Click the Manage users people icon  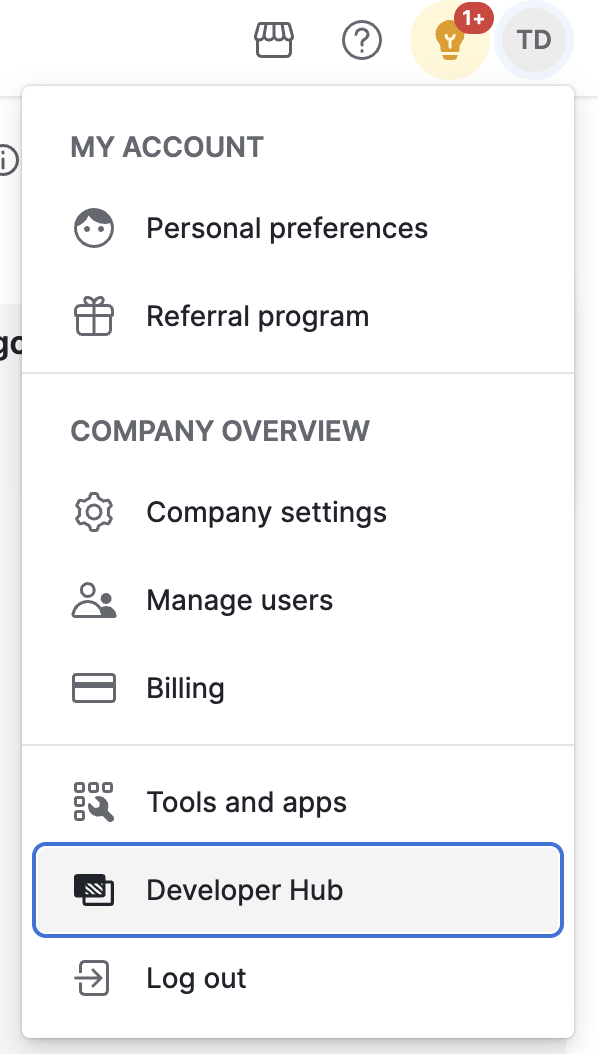(93, 599)
